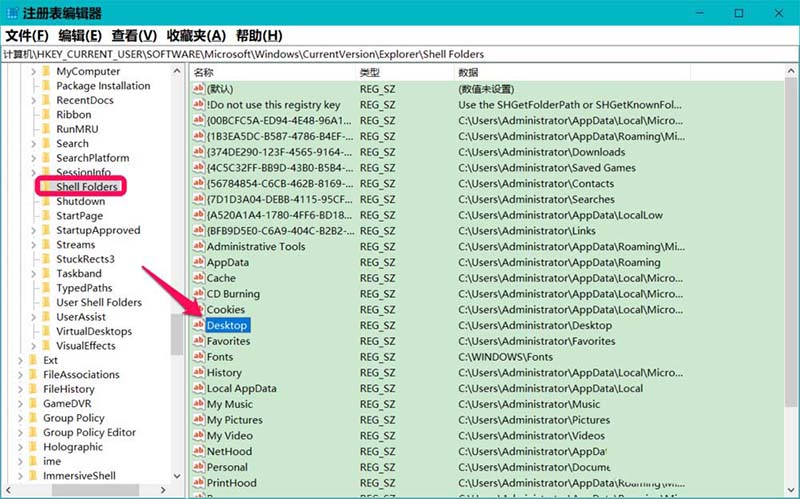Expand the Taskband tree node
This screenshot has width=800, height=499.
(x=34, y=274)
